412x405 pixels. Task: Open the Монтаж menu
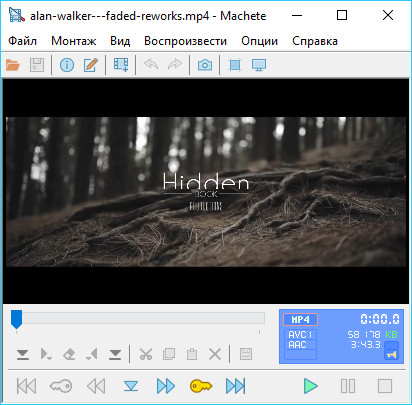click(74, 41)
